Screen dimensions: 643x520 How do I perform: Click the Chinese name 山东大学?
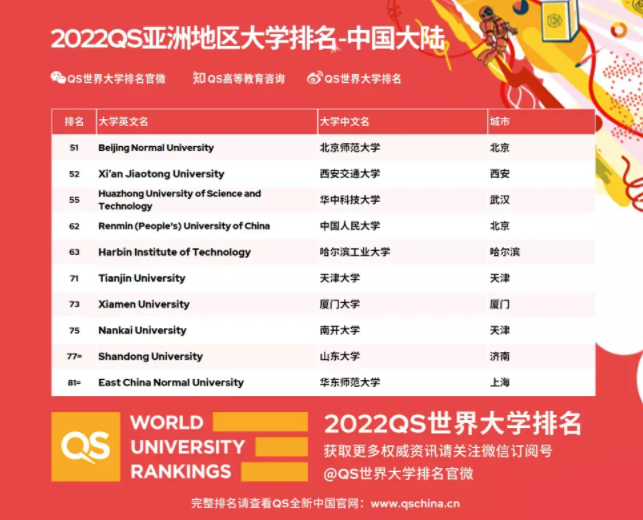(x=340, y=356)
